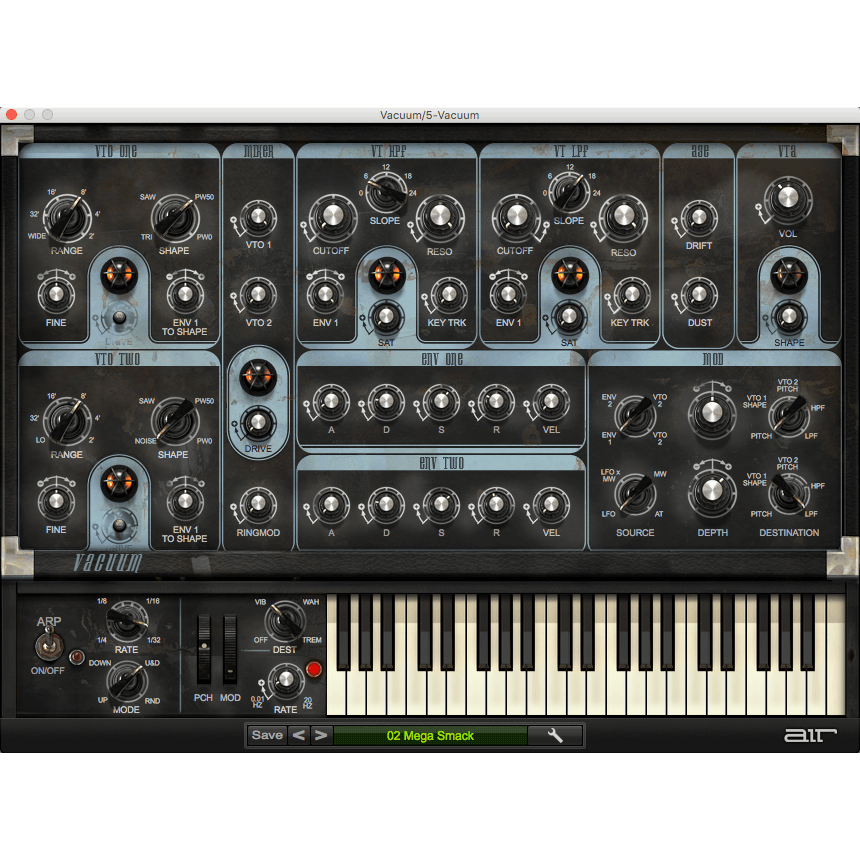The height and width of the screenshot is (860, 860).
Task: Click the AIR logo
Action: tap(809, 736)
